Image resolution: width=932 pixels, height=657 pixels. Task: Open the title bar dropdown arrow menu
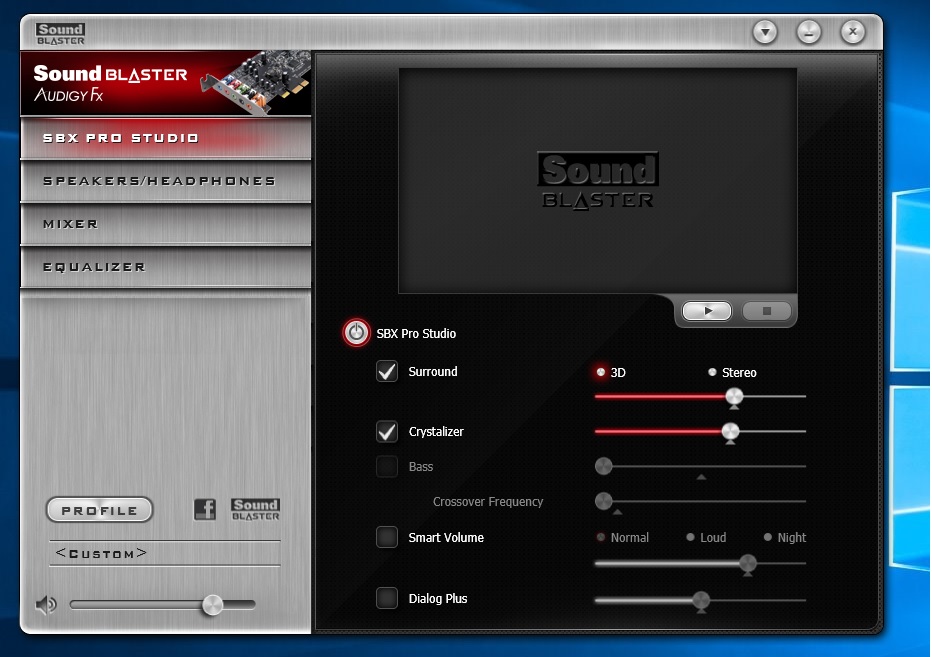pos(765,32)
